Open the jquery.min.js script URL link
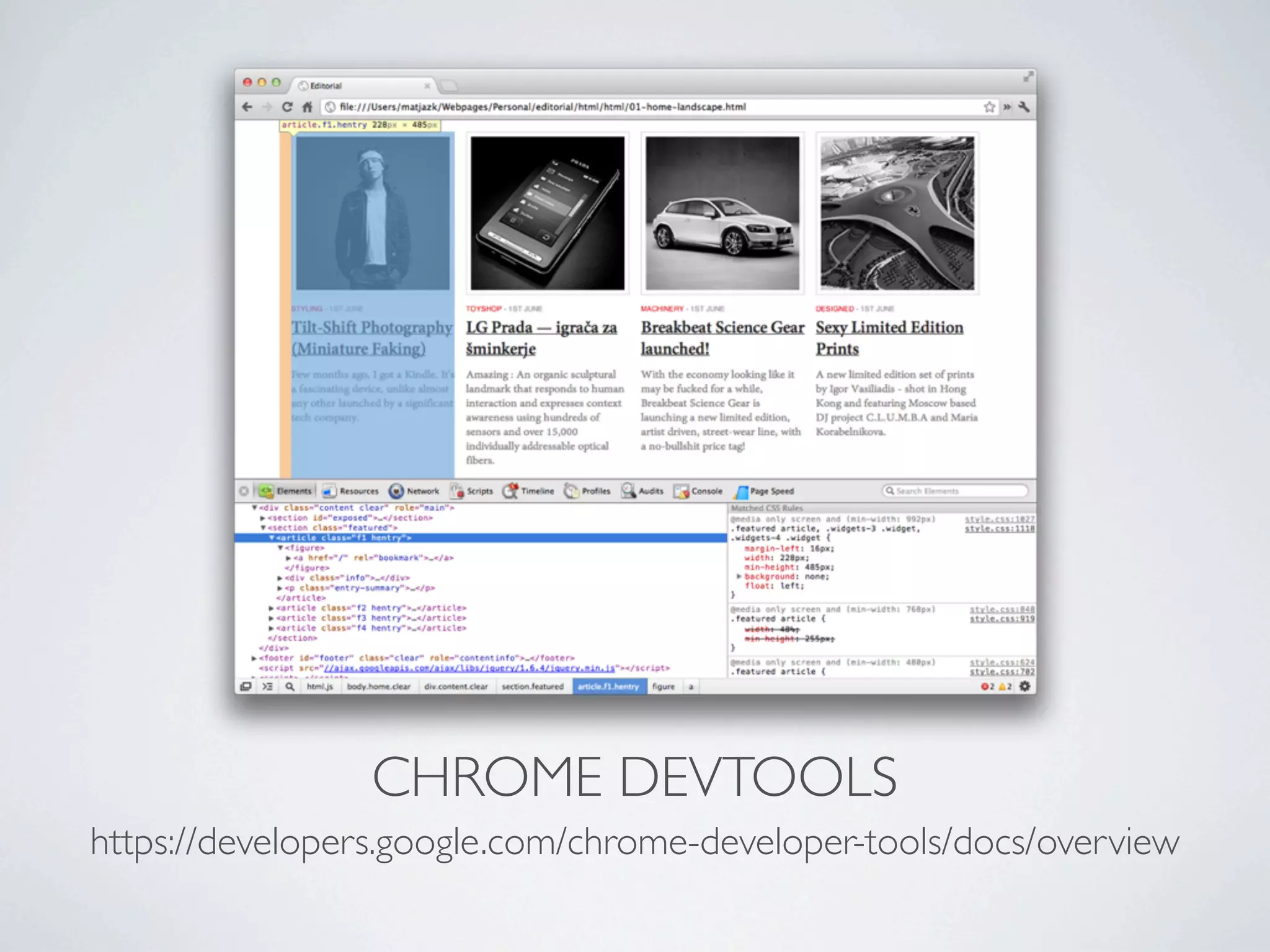Screen dimensions: 1270x952 (469, 668)
